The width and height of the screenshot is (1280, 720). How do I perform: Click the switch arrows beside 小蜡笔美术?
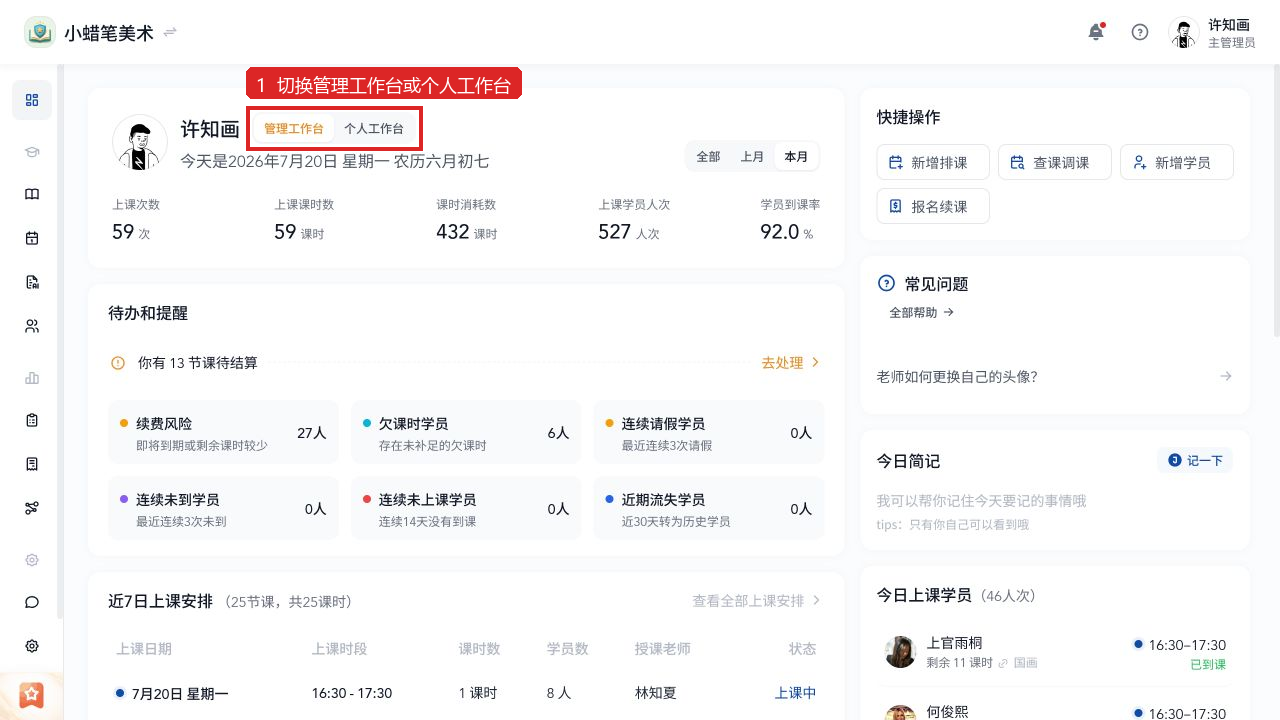coord(170,32)
